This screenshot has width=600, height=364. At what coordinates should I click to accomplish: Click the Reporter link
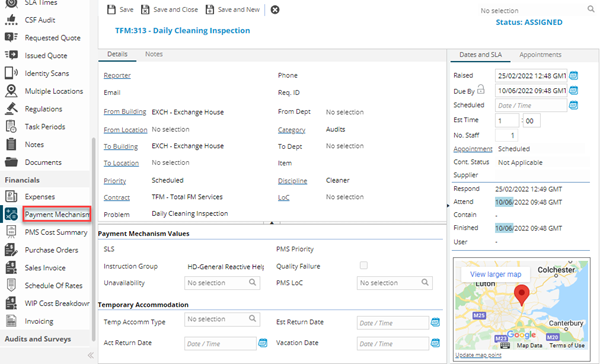pos(117,75)
